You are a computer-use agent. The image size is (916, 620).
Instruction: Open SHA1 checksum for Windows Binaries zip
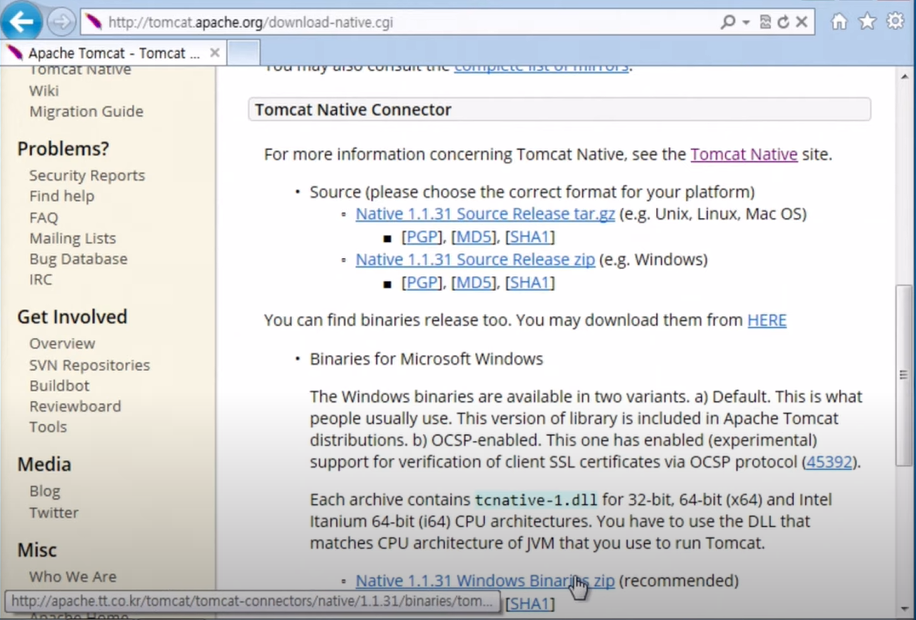click(x=530, y=604)
